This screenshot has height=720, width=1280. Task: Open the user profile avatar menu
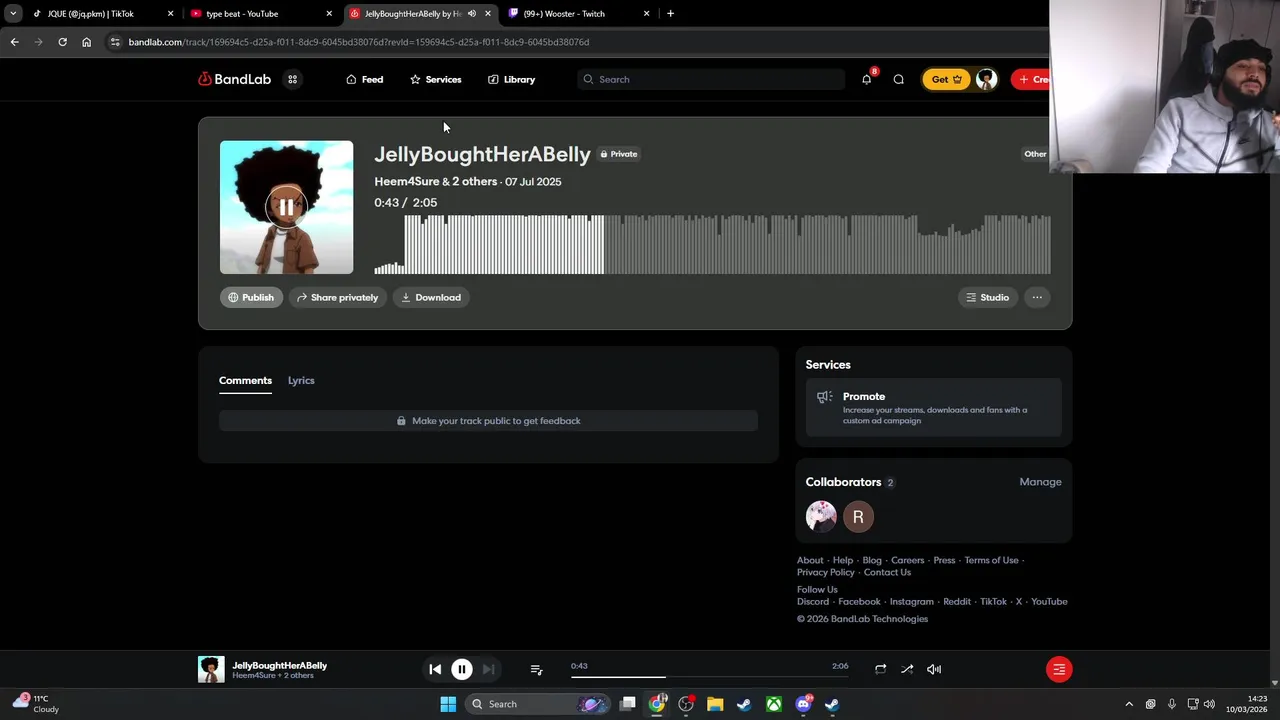click(x=986, y=79)
